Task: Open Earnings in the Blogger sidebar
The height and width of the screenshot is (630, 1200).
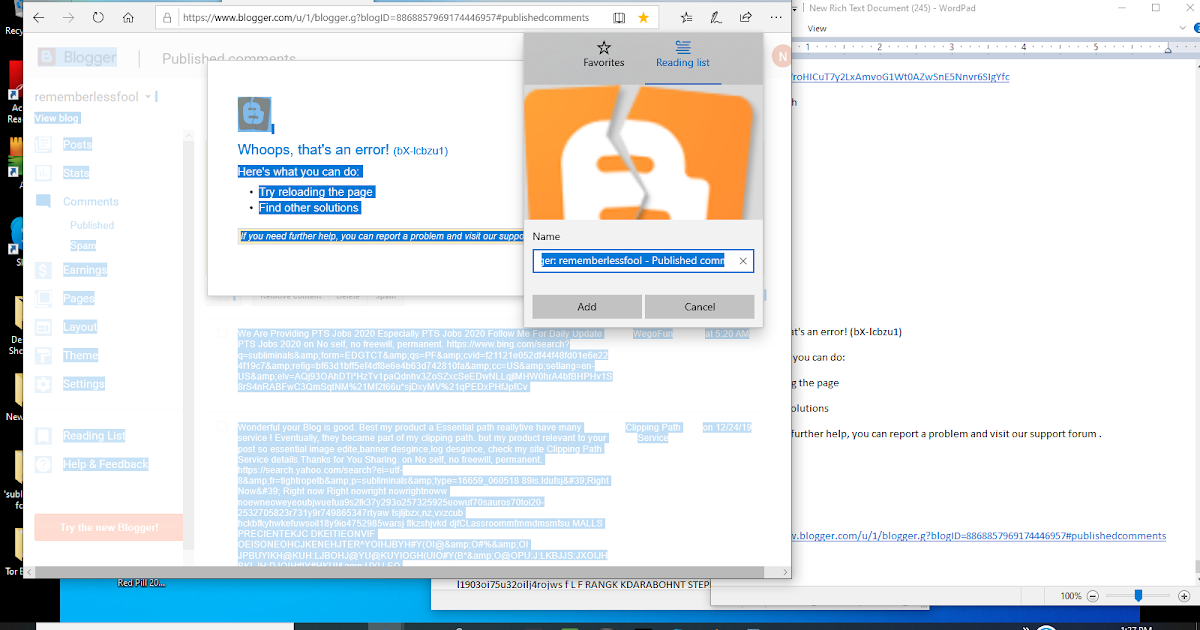Action: coord(85,270)
